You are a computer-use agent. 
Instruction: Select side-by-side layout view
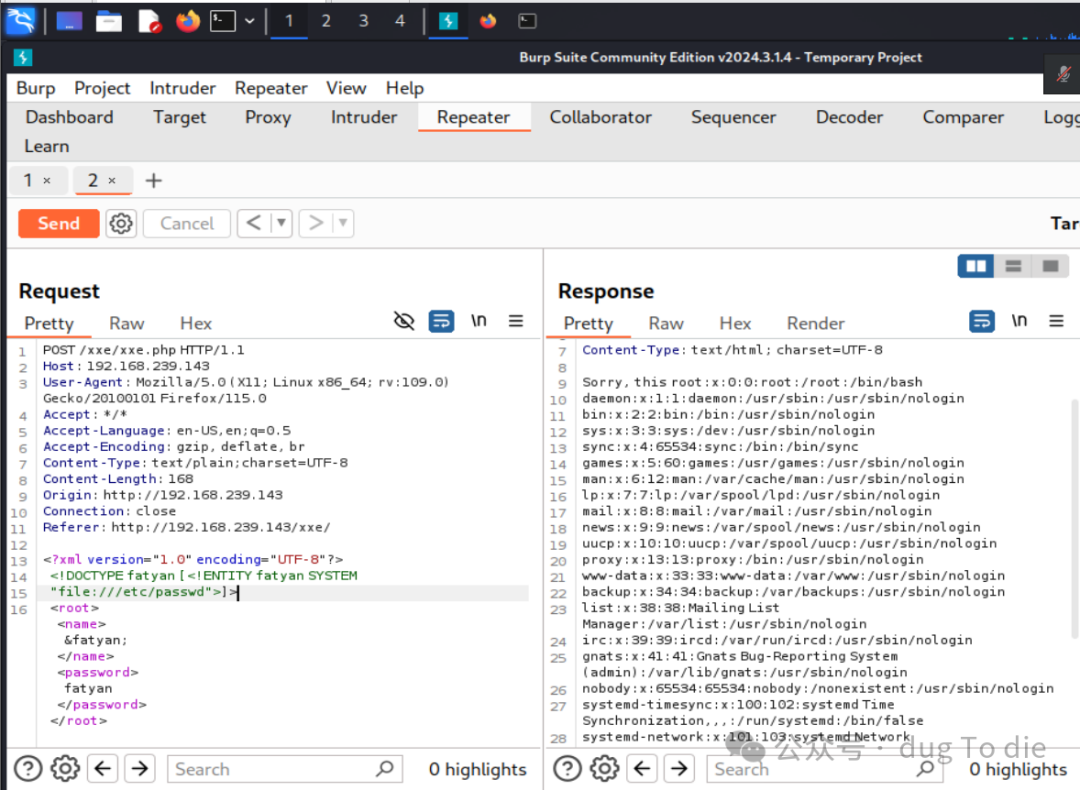(976, 266)
